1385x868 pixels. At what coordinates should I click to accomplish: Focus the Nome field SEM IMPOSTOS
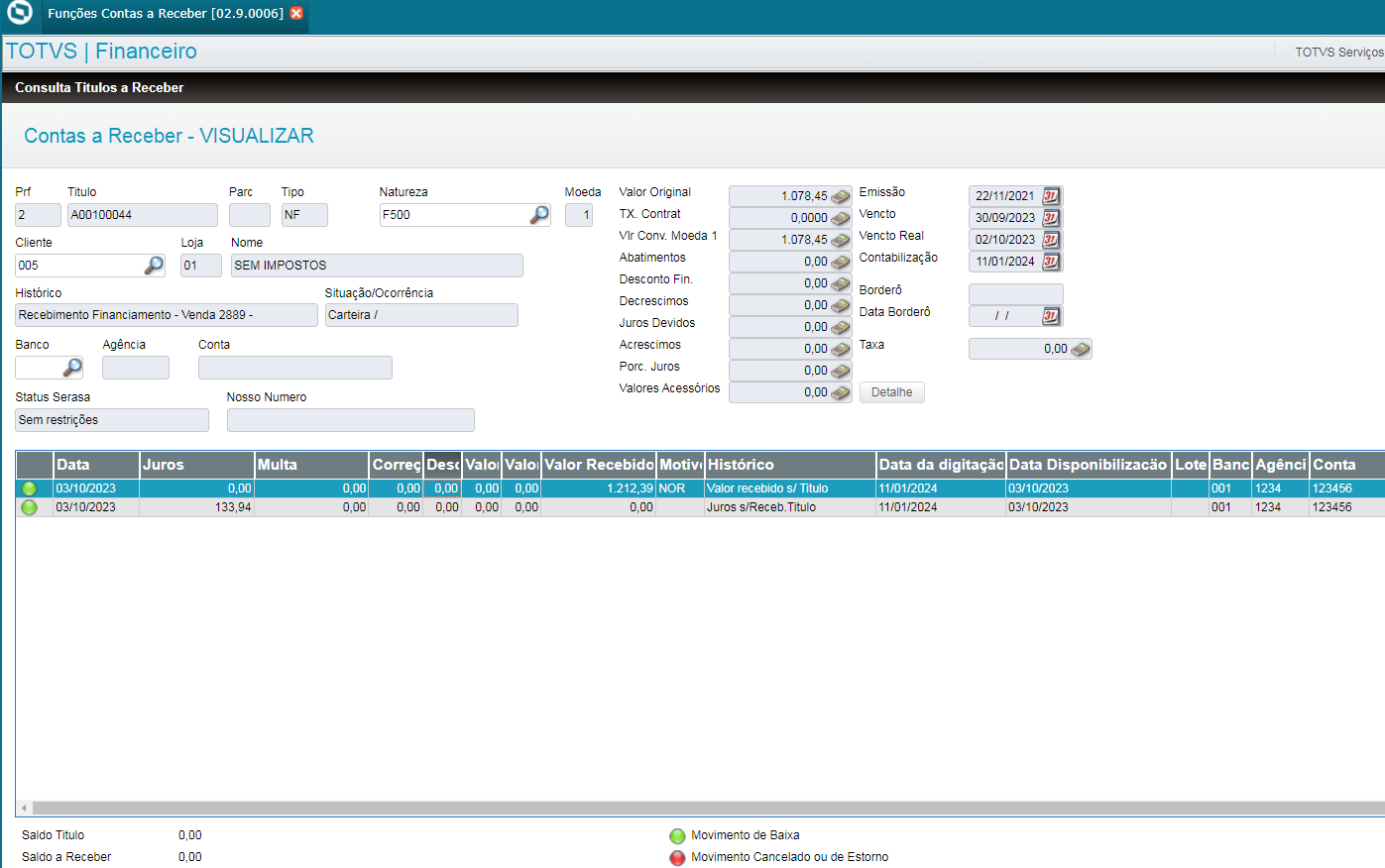377,266
